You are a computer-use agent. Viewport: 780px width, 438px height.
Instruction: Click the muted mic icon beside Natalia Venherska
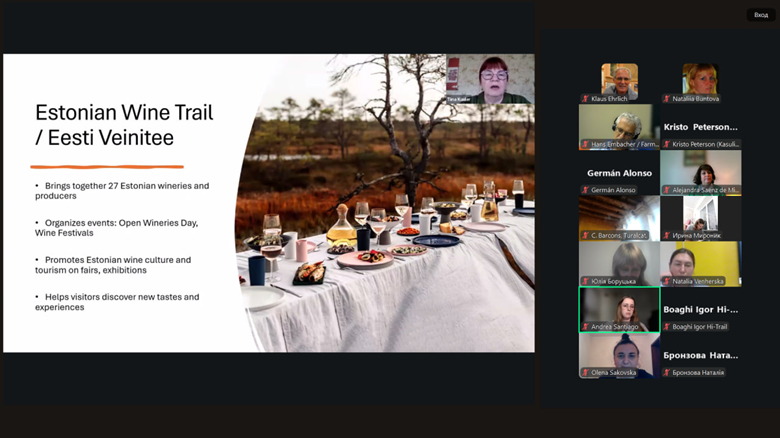coord(667,281)
